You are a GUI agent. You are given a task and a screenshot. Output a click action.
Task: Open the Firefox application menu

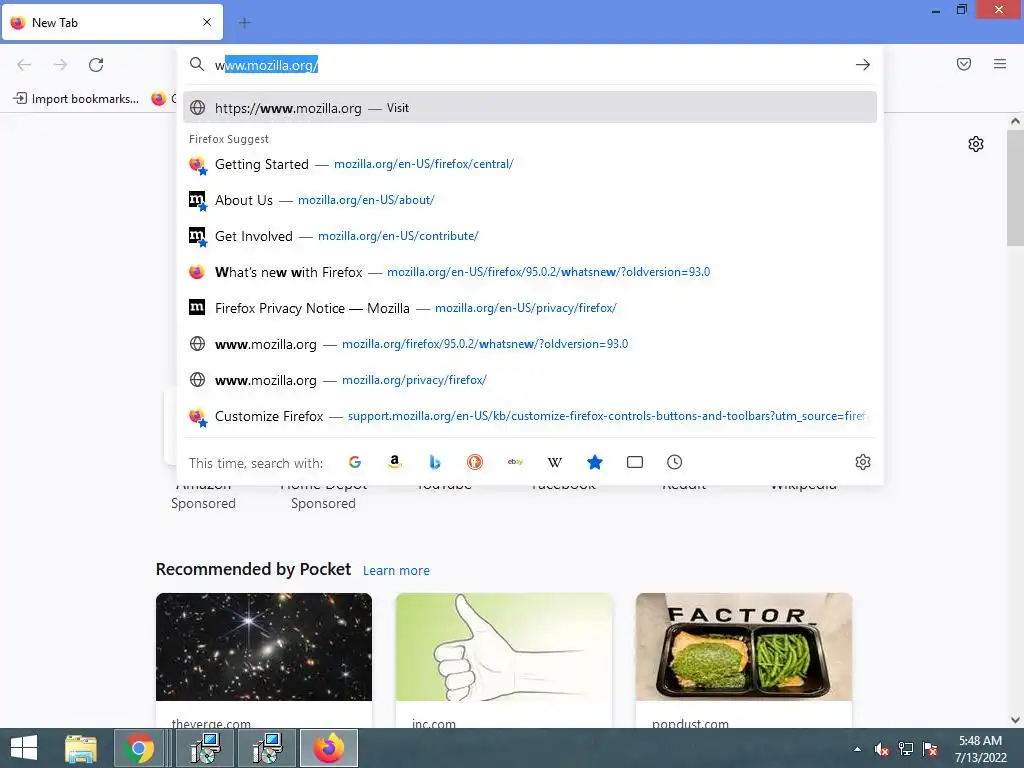point(1000,64)
